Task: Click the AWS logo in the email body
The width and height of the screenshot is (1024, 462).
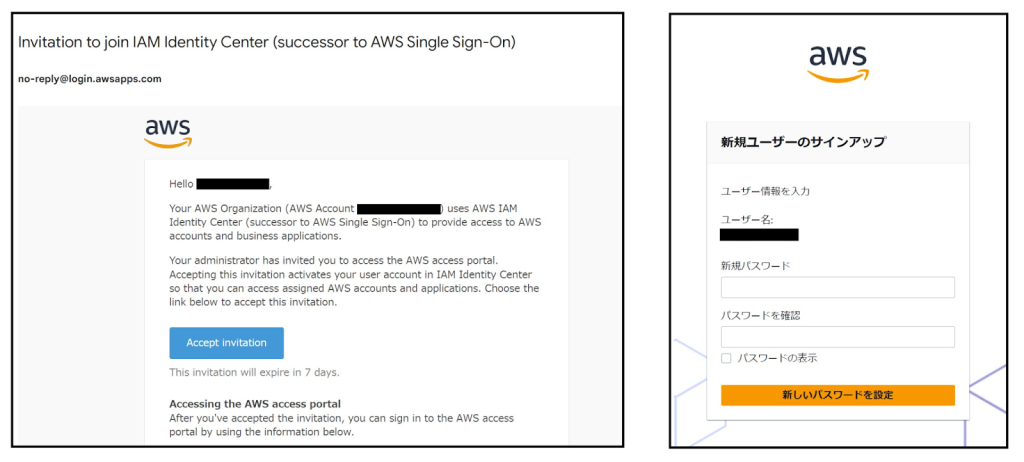Action: (x=168, y=134)
